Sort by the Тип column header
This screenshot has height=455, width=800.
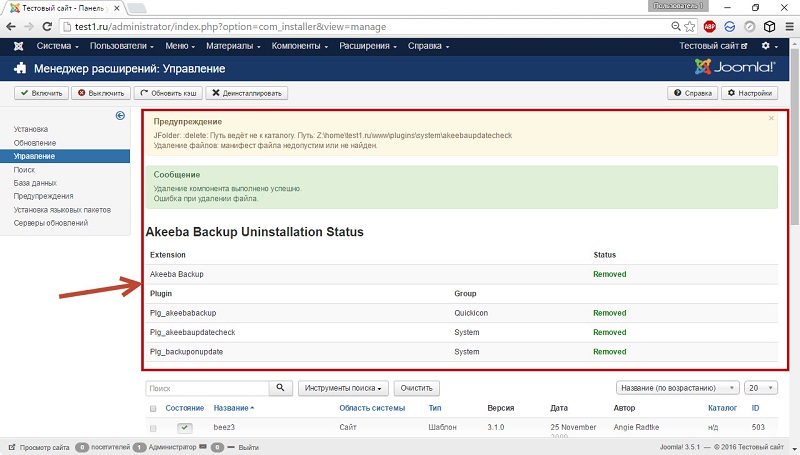coord(435,408)
